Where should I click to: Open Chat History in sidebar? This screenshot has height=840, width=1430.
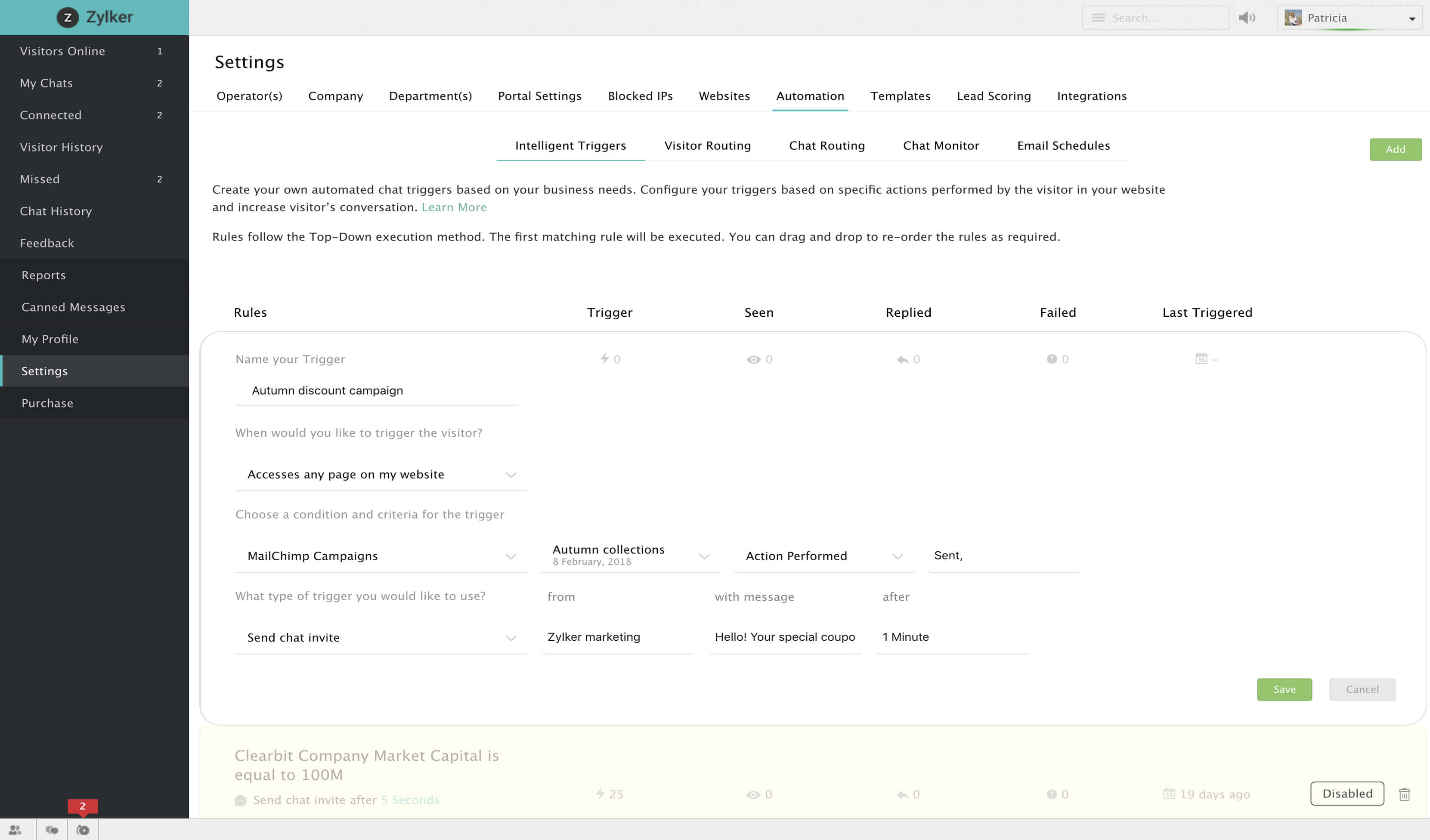click(94, 212)
